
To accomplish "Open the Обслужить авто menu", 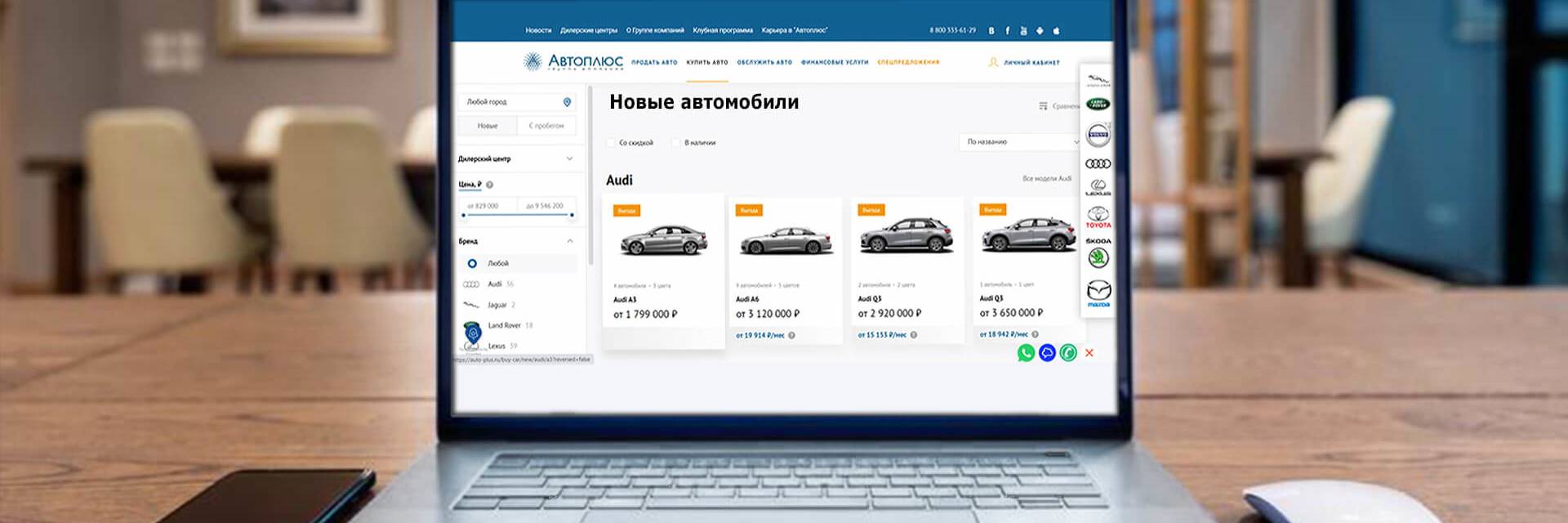I will click(764, 62).
